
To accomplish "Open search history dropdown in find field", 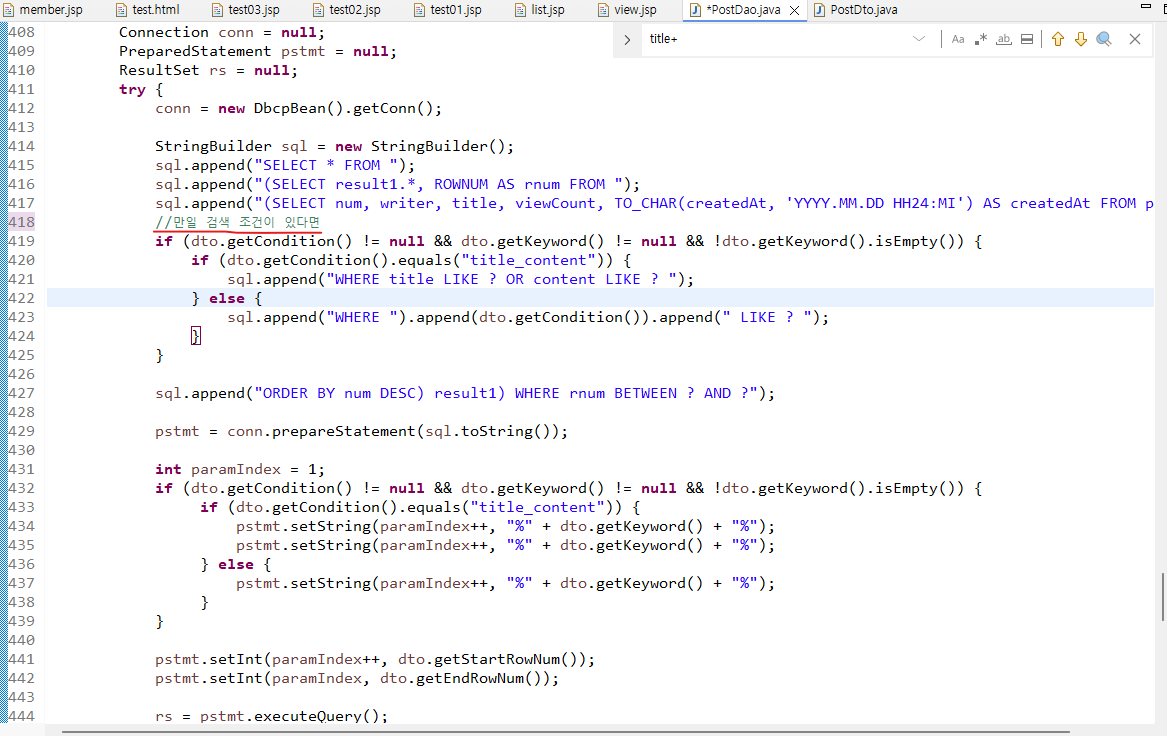I will [x=919, y=39].
